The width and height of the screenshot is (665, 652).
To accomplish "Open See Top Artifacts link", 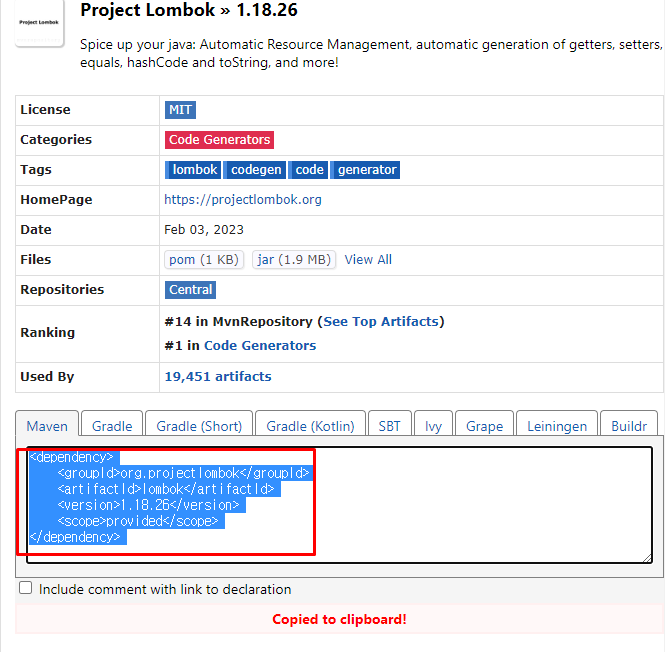I will pos(381,322).
